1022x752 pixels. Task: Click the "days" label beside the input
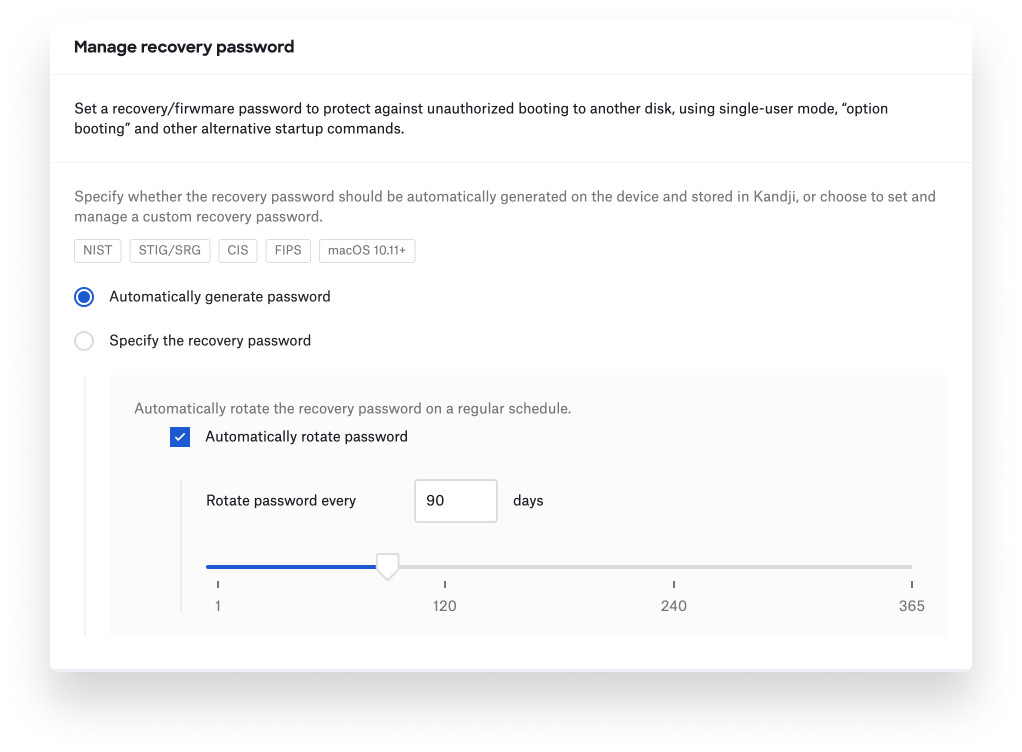click(x=528, y=500)
